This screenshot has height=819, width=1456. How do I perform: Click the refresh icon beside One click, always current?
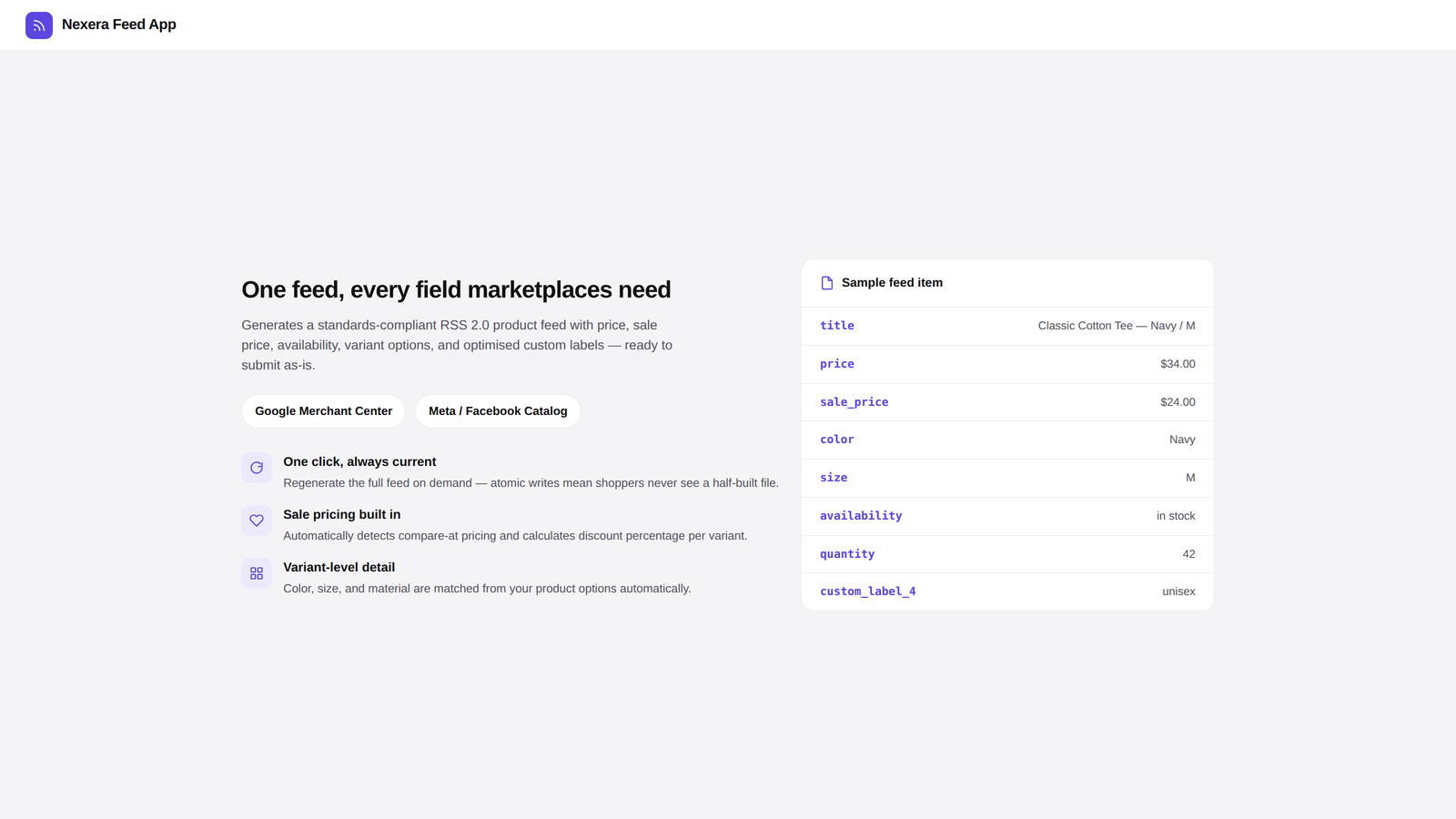click(x=257, y=468)
